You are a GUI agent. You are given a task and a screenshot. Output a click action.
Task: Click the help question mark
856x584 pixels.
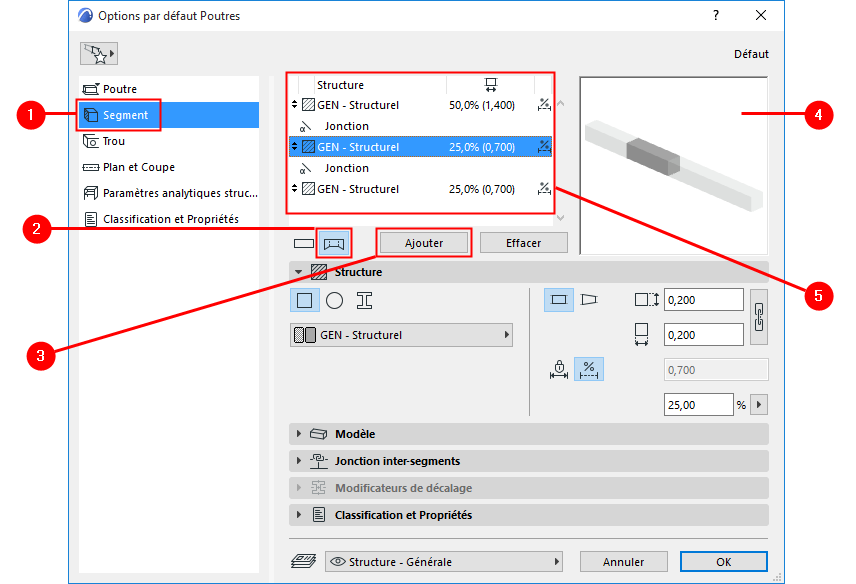[x=716, y=15]
